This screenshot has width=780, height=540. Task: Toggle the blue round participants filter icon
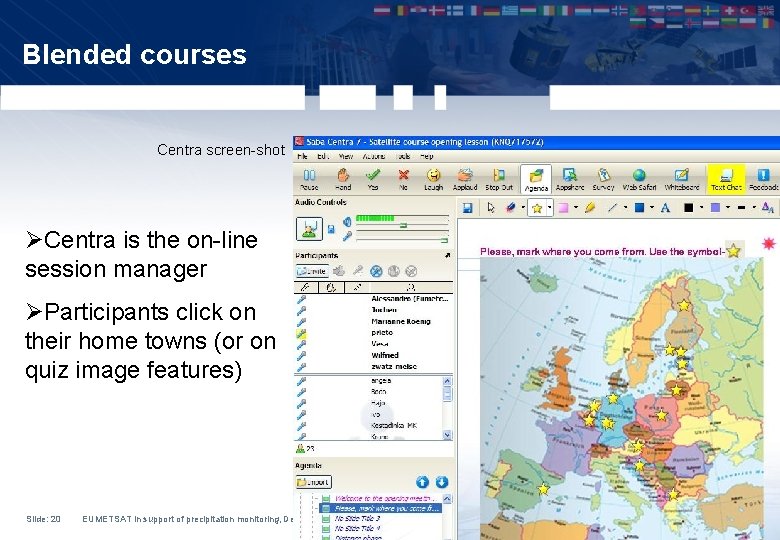pos(377,271)
